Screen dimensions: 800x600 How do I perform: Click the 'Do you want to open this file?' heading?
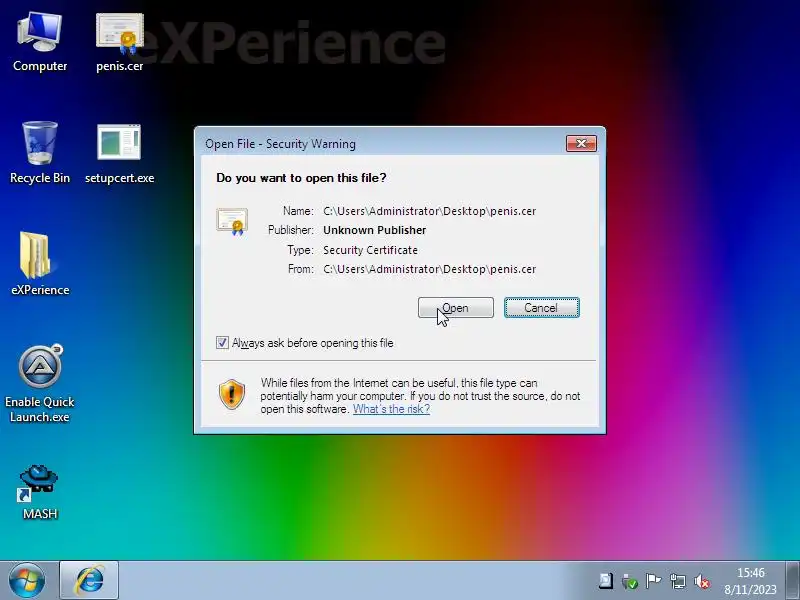pyautogui.click(x=301, y=178)
